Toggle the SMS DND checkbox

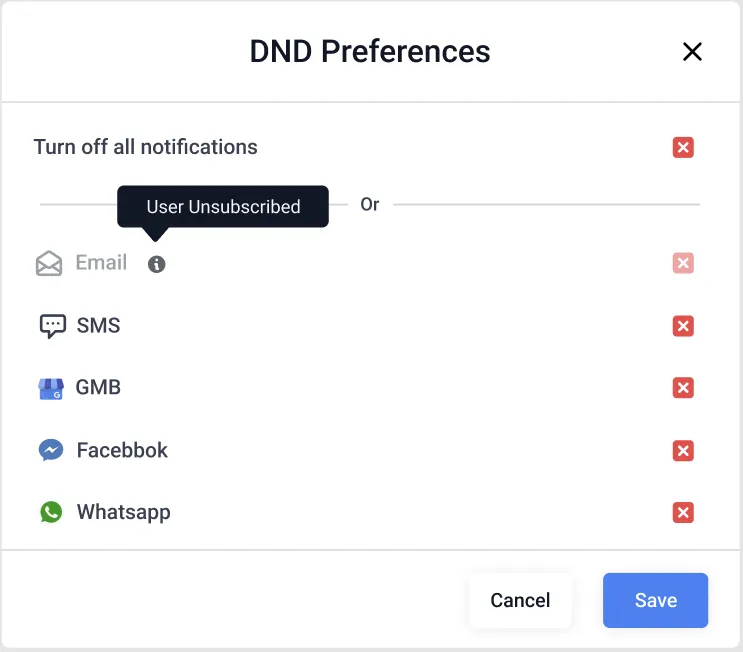pyautogui.click(x=683, y=326)
